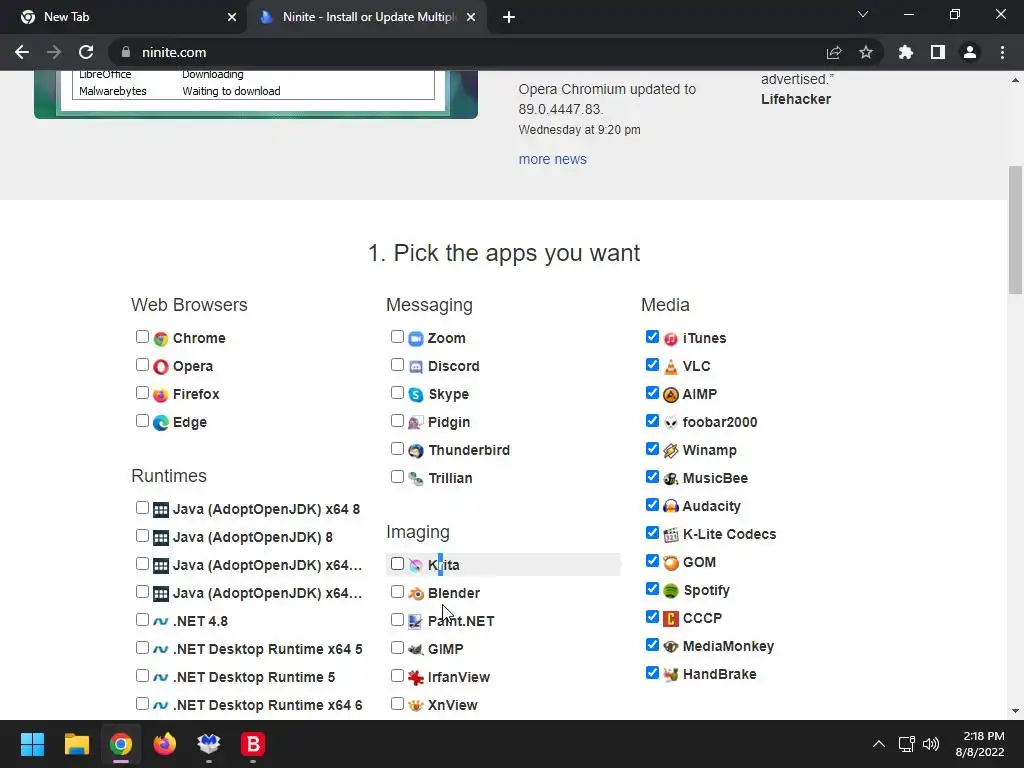Check the Krita checkbox
Image resolution: width=1024 pixels, height=768 pixels.
coord(397,564)
